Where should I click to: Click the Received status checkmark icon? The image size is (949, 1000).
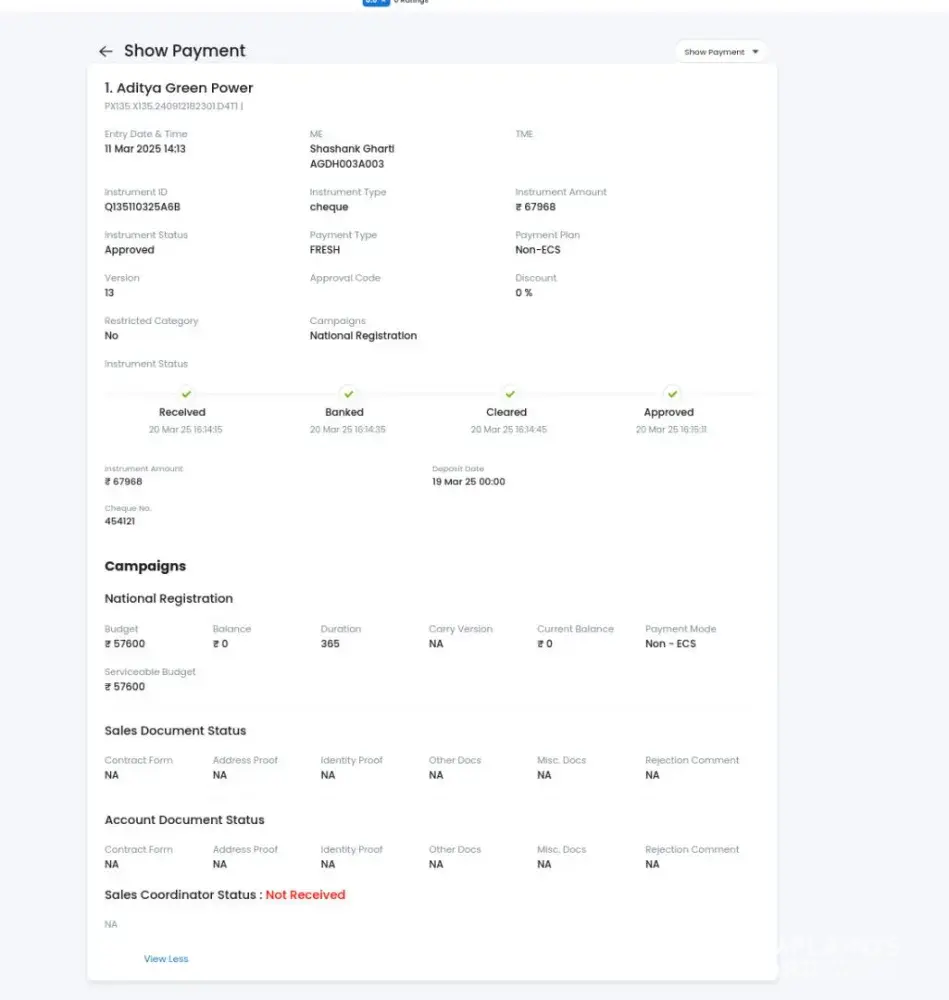pyautogui.click(x=186, y=394)
